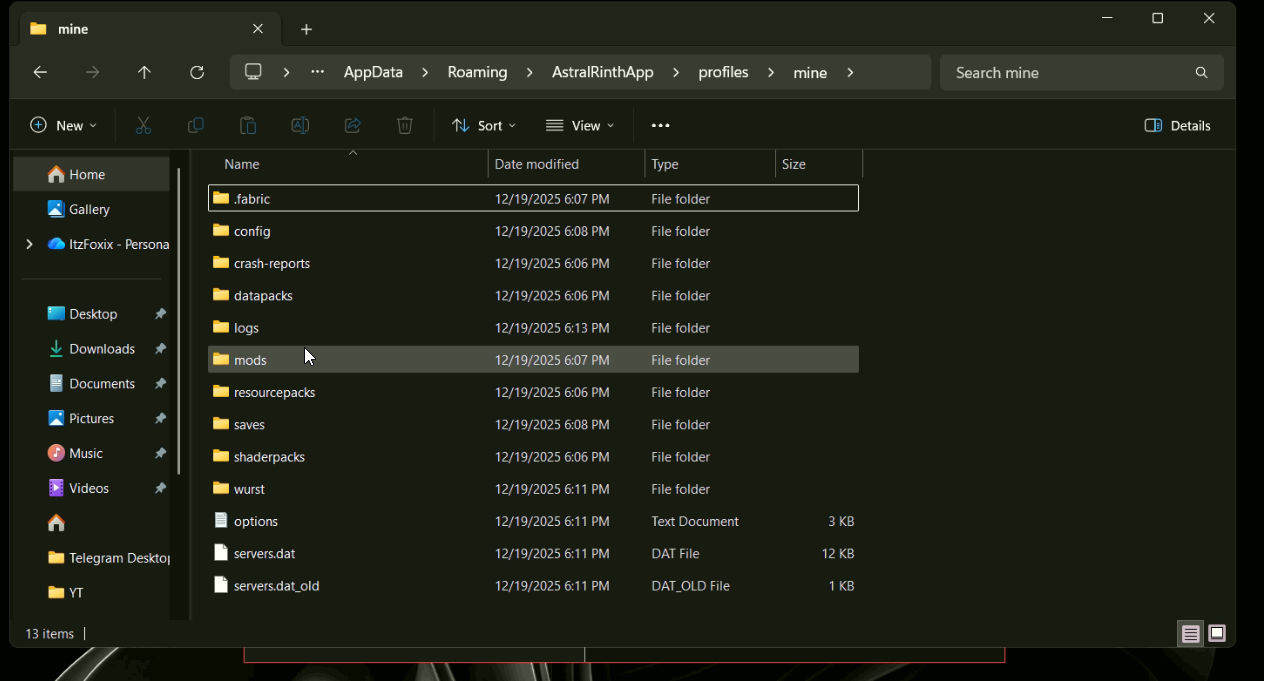Image resolution: width=1264 pixels, height=681 pixels.
Task: Refresh the current folder view
Action: [197, 72]
